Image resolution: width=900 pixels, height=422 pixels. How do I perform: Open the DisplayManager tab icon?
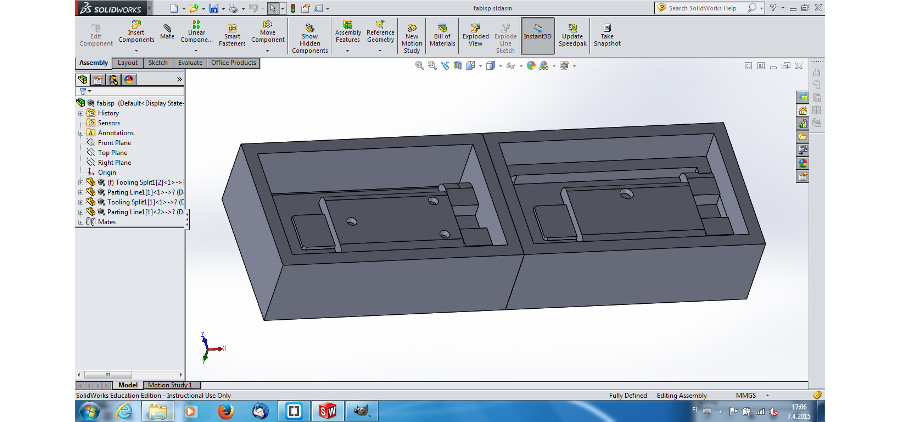(x=129, y=80)
